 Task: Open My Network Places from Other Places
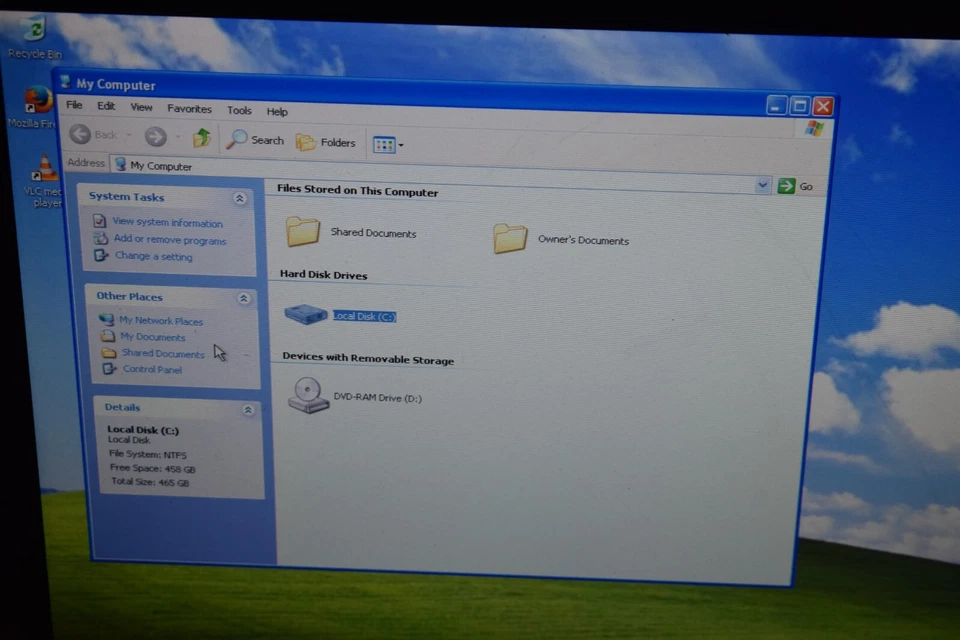click(161, 320)
